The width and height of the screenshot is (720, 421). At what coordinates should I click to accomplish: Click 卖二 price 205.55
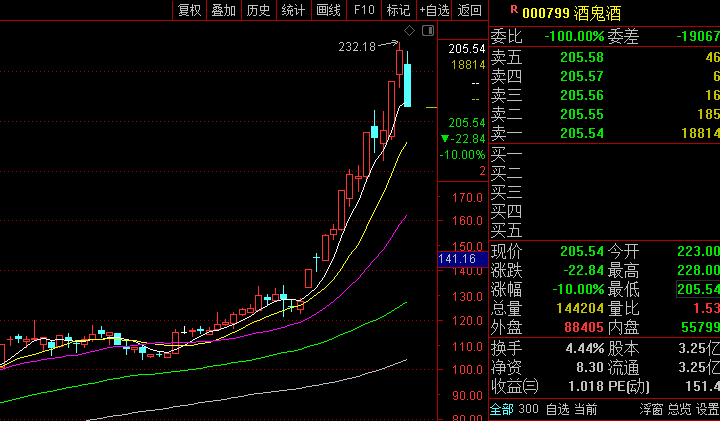[582, 114]
